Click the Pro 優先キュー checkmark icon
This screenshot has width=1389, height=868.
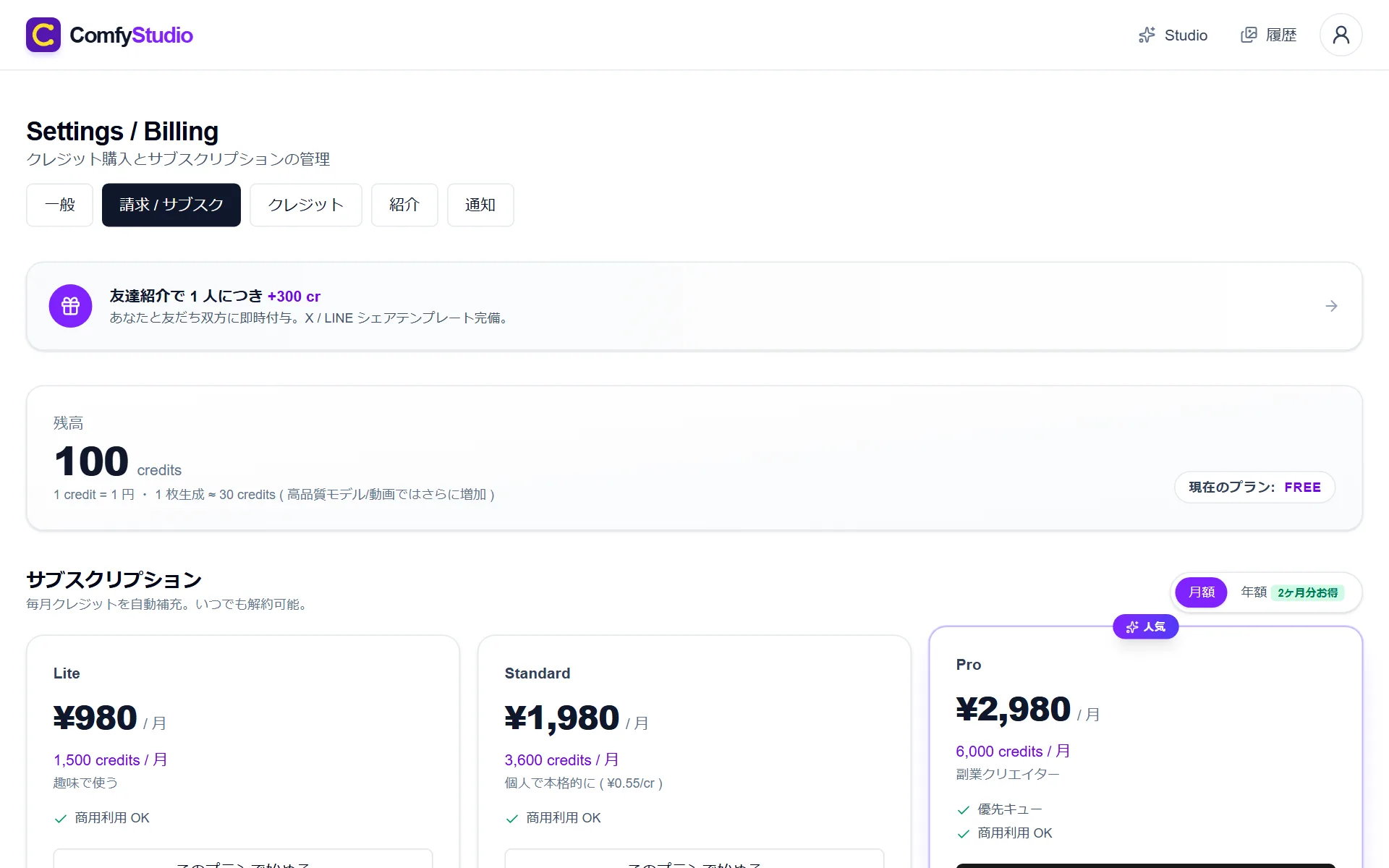click(964, 810)
